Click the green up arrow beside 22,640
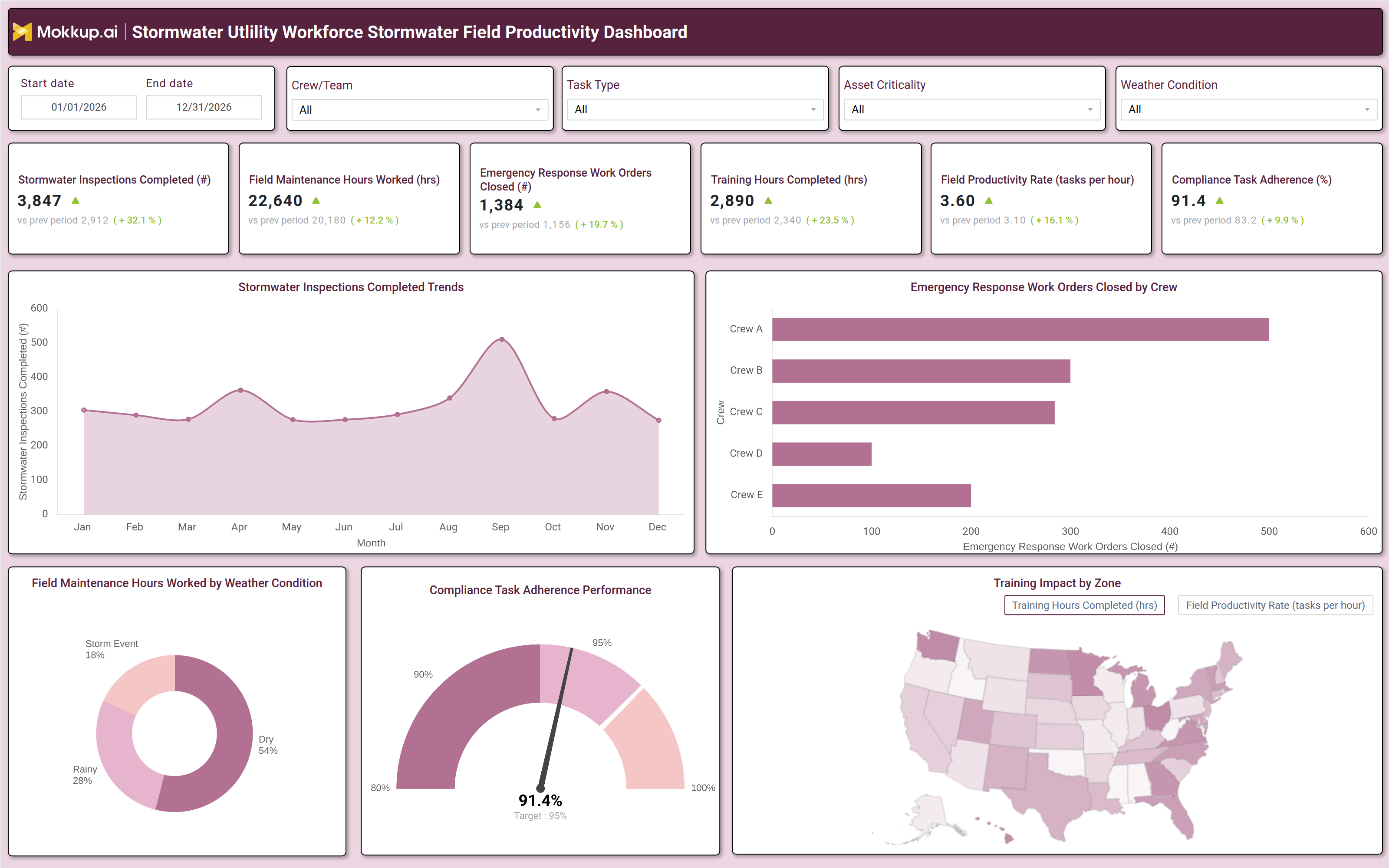The image size is (1389, 868). pyautogui.click(x=316, y=201)
